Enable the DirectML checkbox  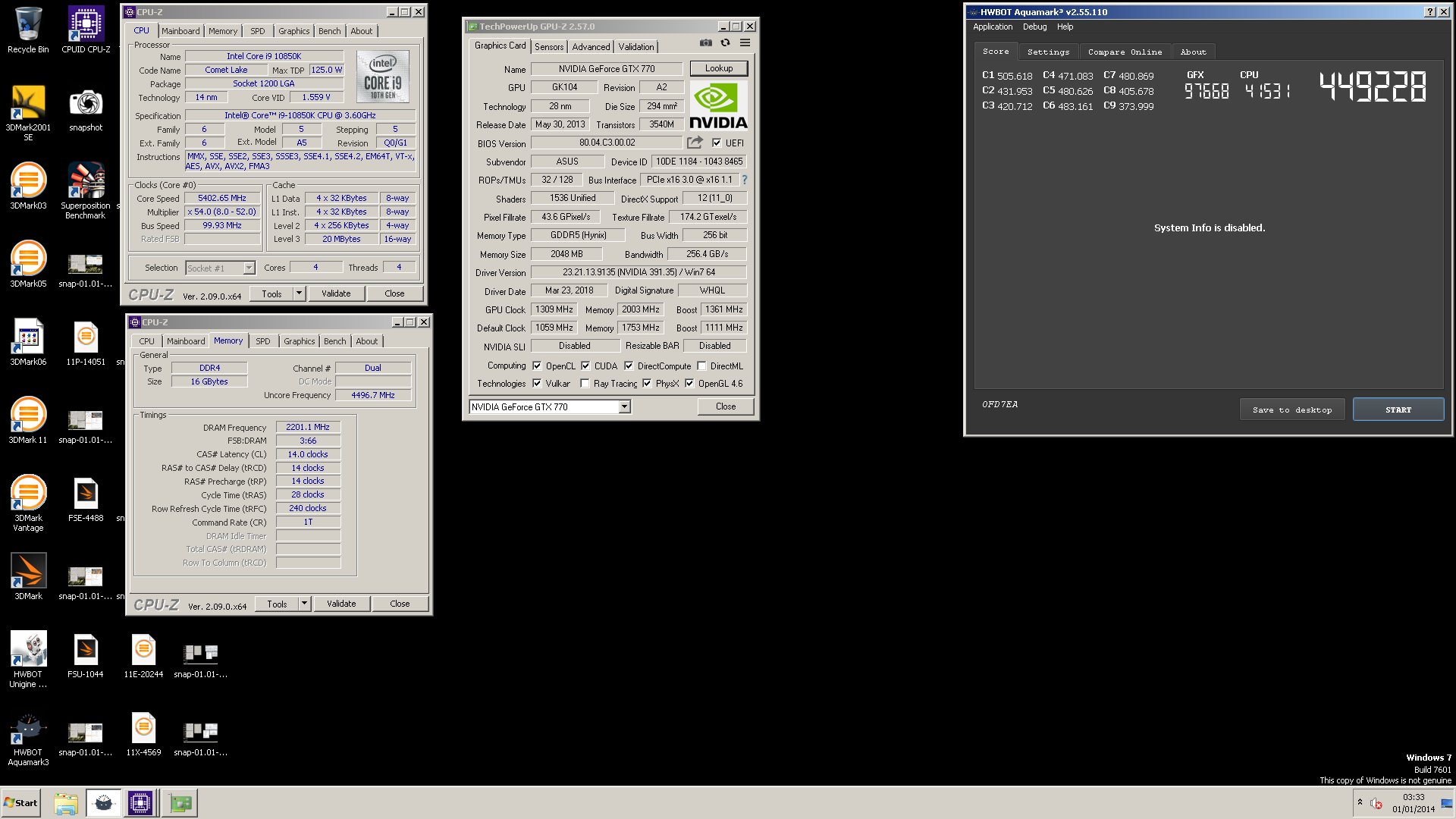click(701, 366)
